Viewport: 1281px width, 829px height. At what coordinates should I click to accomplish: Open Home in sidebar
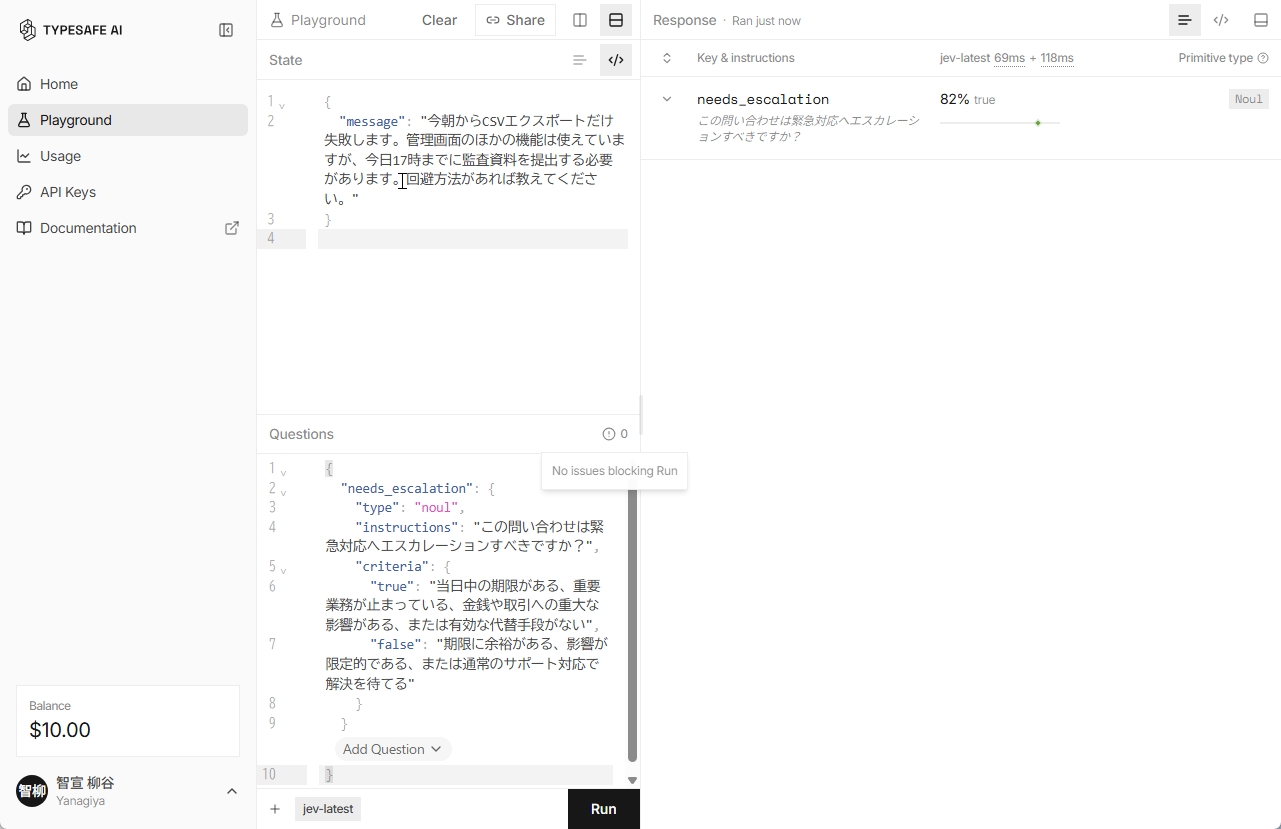[128, 84]
